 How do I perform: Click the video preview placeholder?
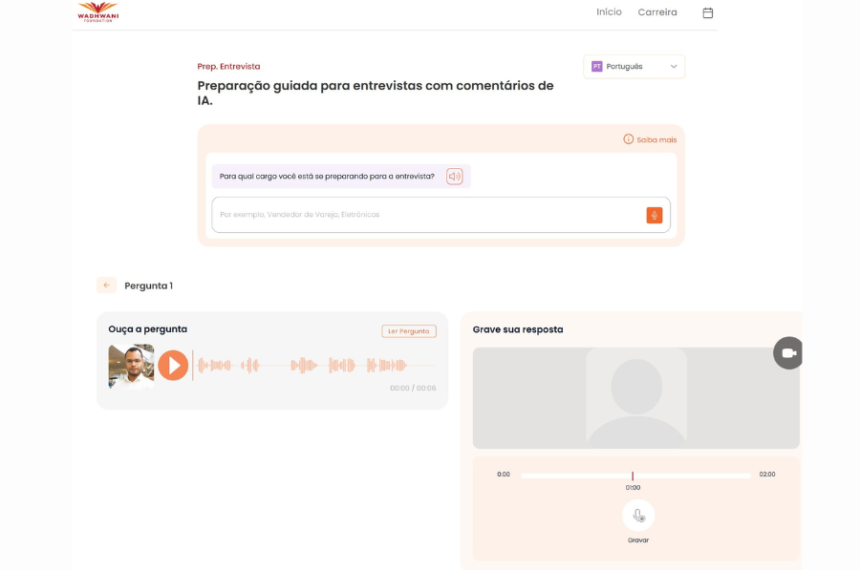click(636, 398)
